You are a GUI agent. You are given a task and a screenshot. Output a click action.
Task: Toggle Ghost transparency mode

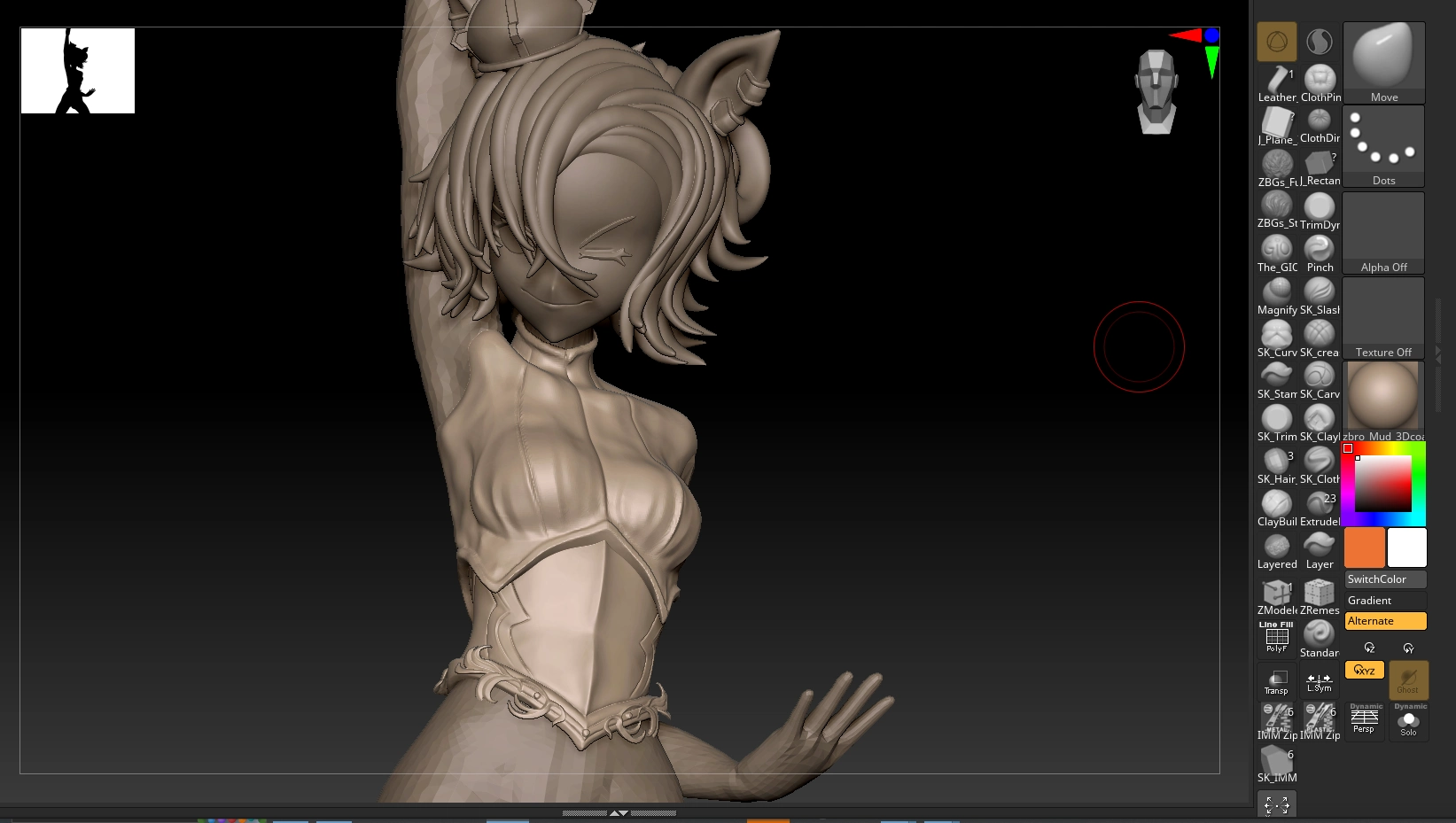[1408, 680]
